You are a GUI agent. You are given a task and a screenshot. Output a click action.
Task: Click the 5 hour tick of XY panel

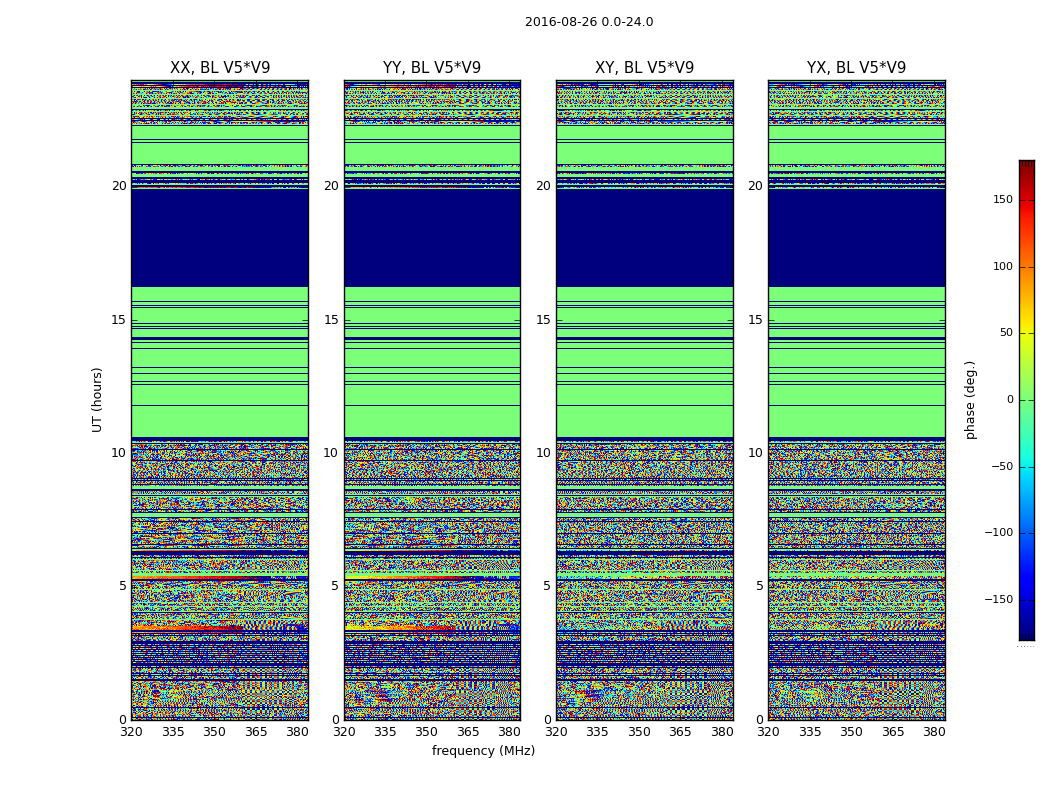547,586
